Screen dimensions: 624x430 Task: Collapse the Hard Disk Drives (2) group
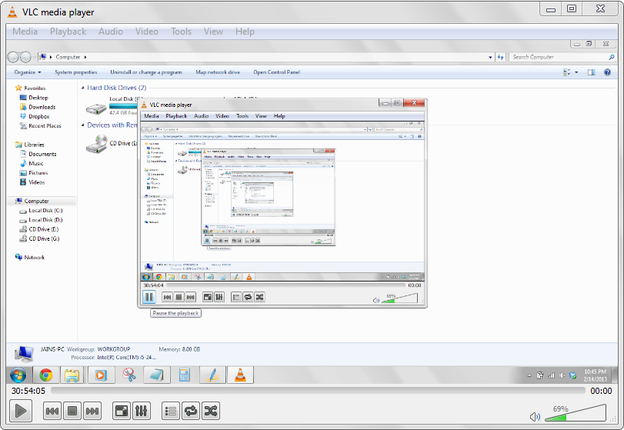(x=83, y=88)
